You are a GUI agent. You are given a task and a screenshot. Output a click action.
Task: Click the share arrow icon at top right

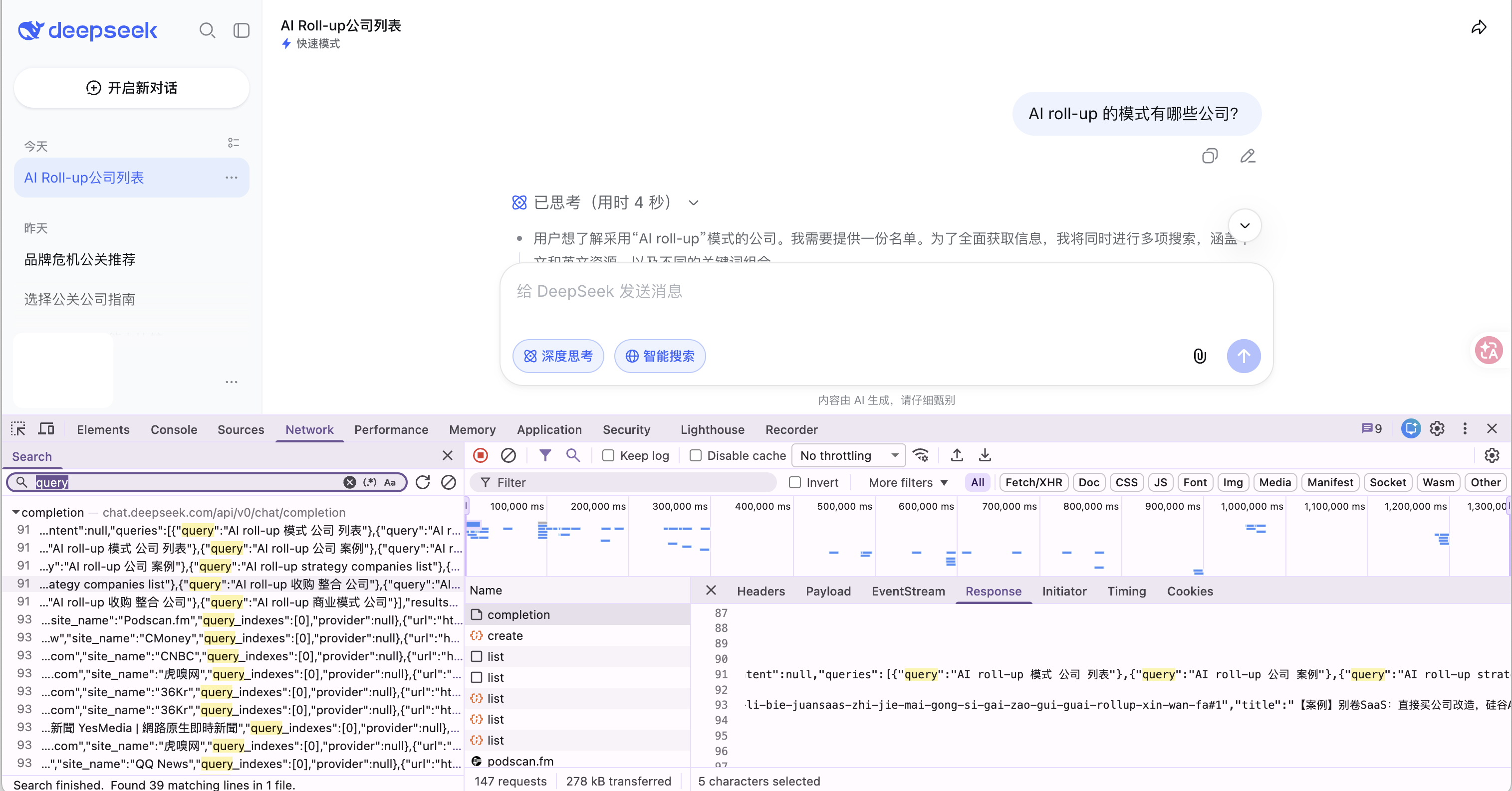click(x=1479, y=27)
